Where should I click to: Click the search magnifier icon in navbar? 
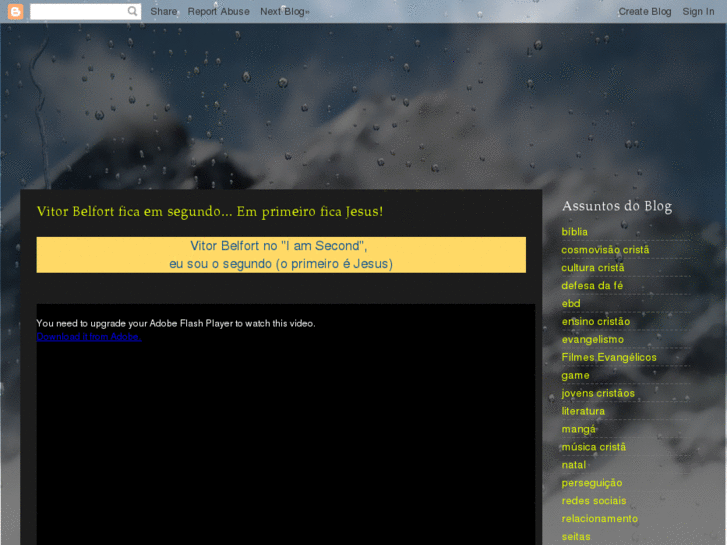(133, 11)
